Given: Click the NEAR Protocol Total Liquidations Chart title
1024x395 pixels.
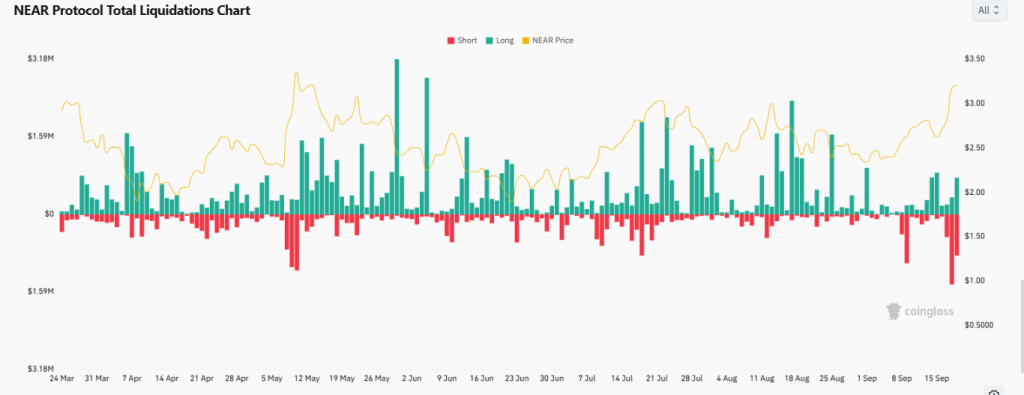Looking at the screenshot, I should [x=132, y=10].
